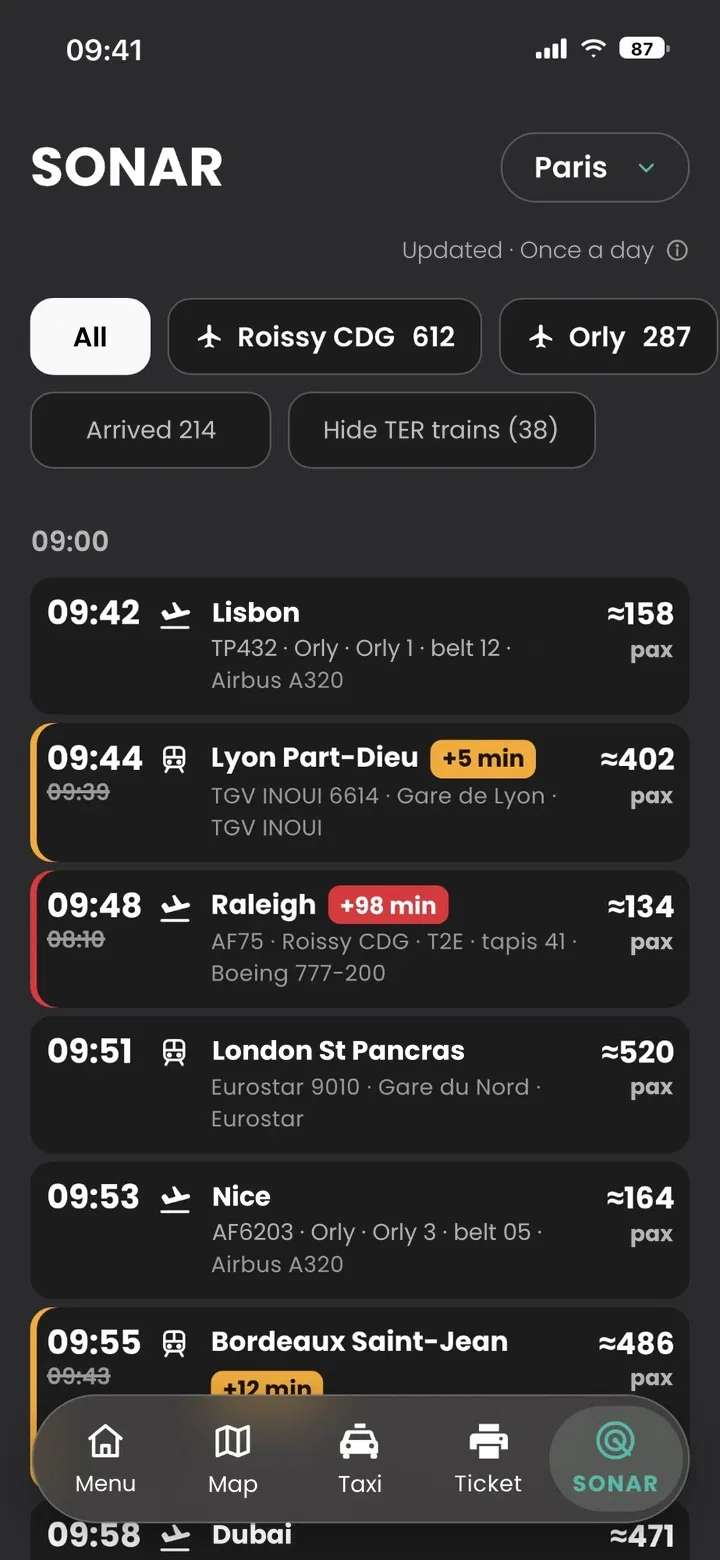Tap the +98 min delay badge
Viewport: 720px width, 1560px height.
tap(388, 906)
